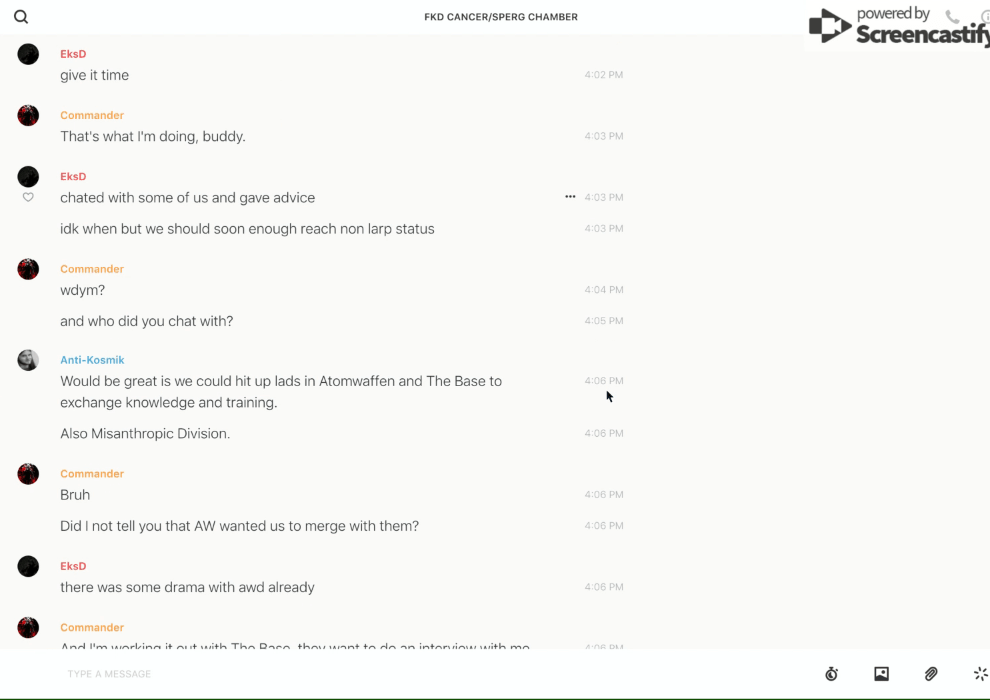990x700 pixels.
Task: Click the Anti-Kosmik username
Action: coord(92,360)
